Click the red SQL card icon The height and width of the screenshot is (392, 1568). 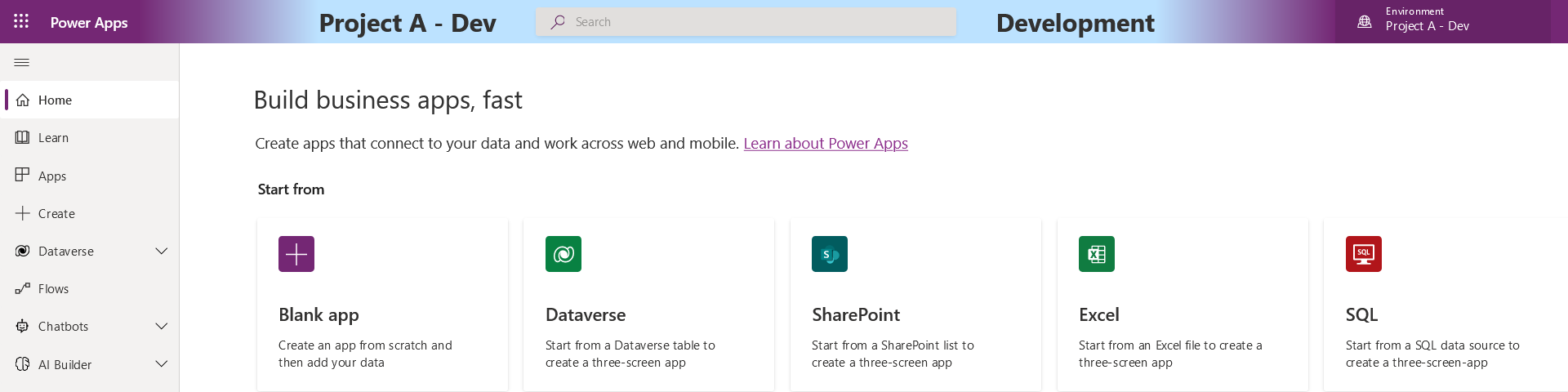(1364, 254)
